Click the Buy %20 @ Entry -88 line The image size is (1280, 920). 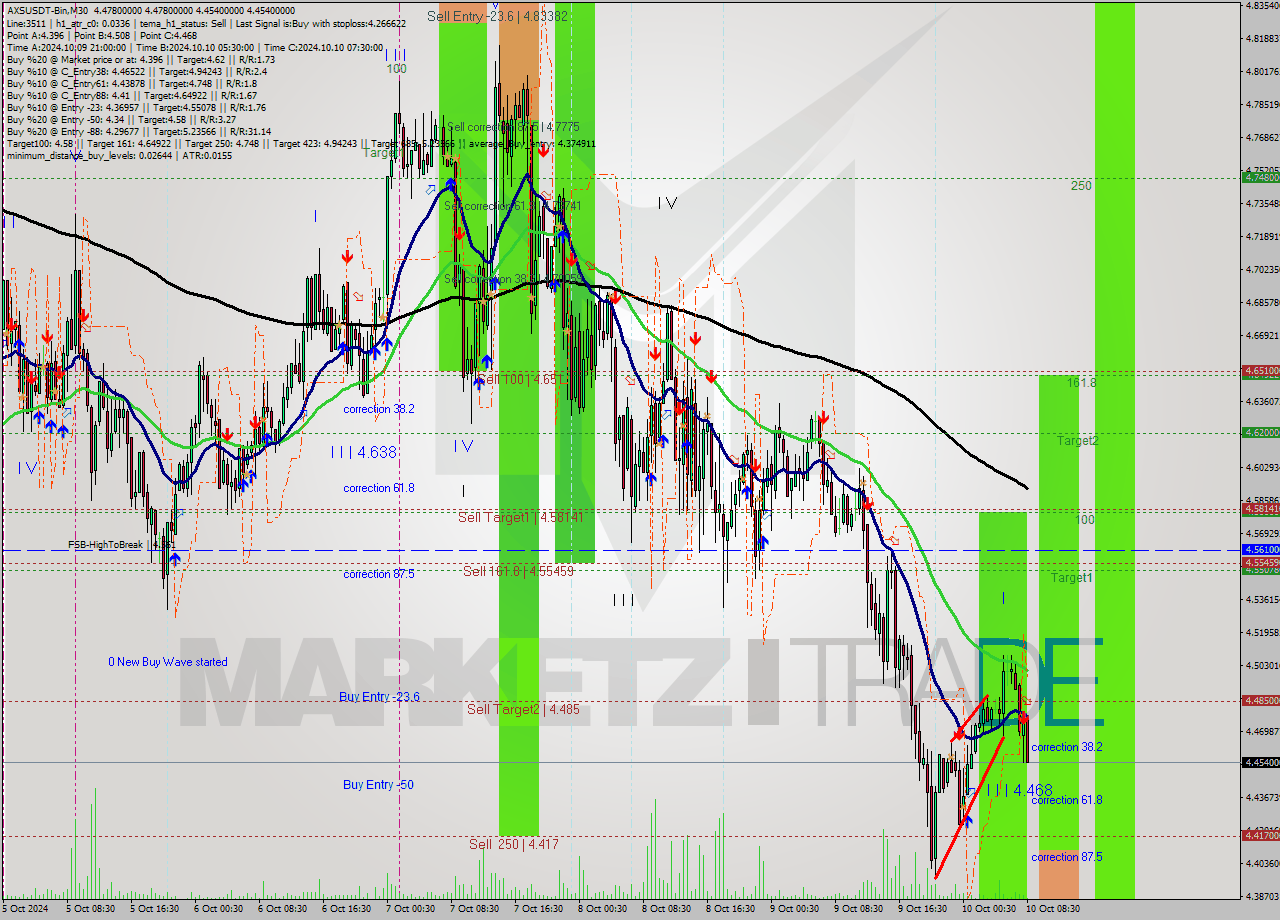140,132
